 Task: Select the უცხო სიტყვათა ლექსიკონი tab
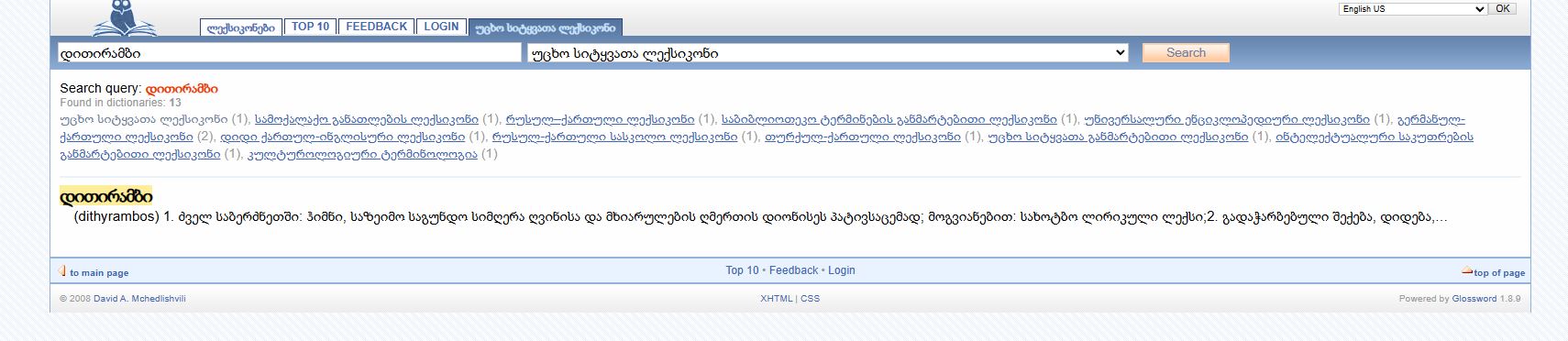pyautogui.click(x=546, y=27)
